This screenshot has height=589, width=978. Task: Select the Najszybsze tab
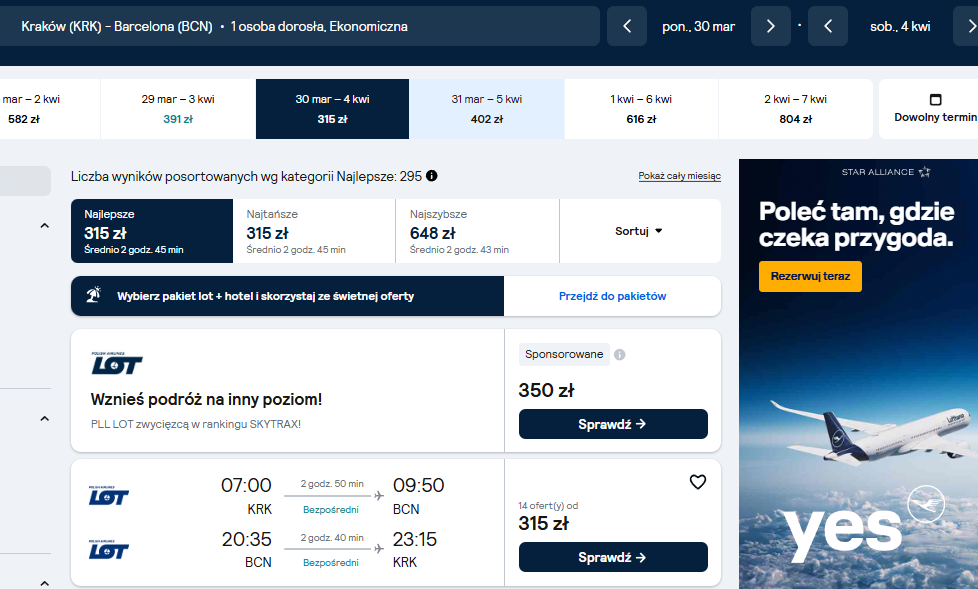[478, 231]
